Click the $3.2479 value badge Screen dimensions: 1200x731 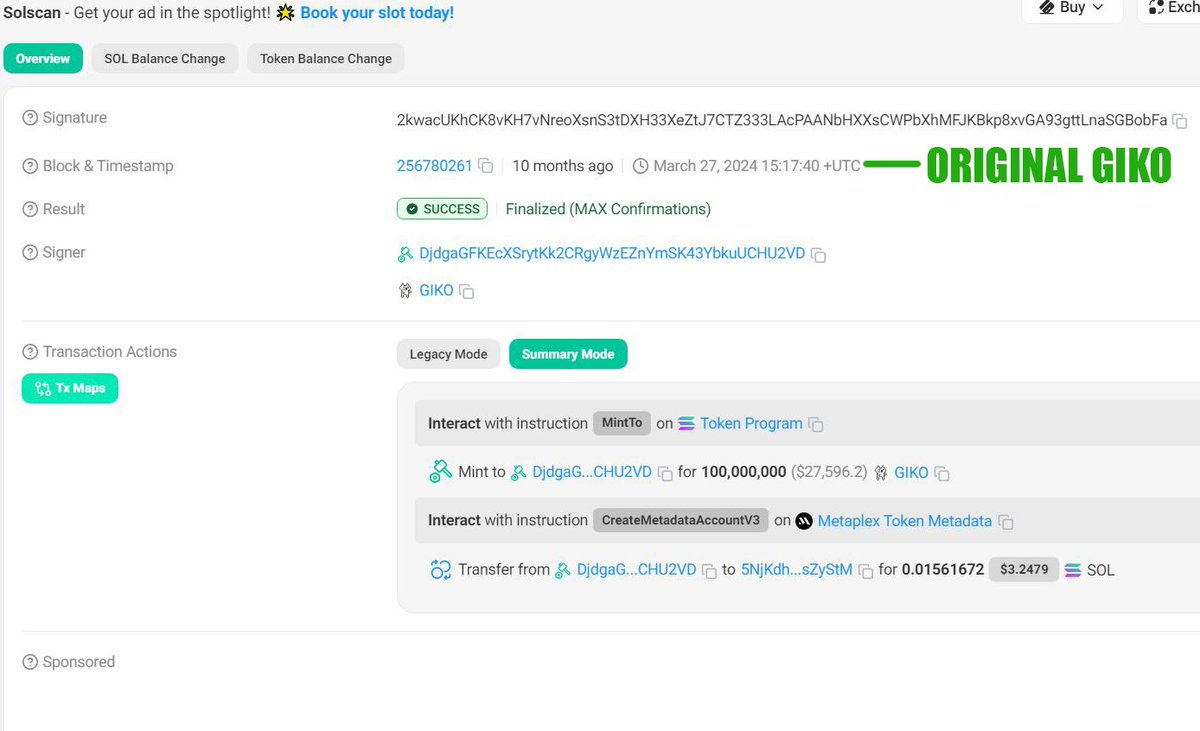[x=1024, y=570]
